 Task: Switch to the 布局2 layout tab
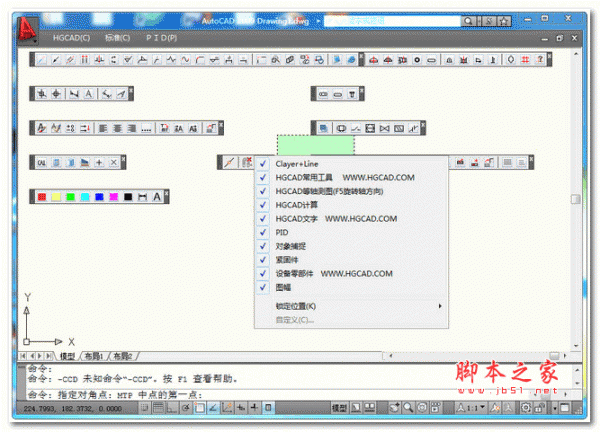[123, 356]
